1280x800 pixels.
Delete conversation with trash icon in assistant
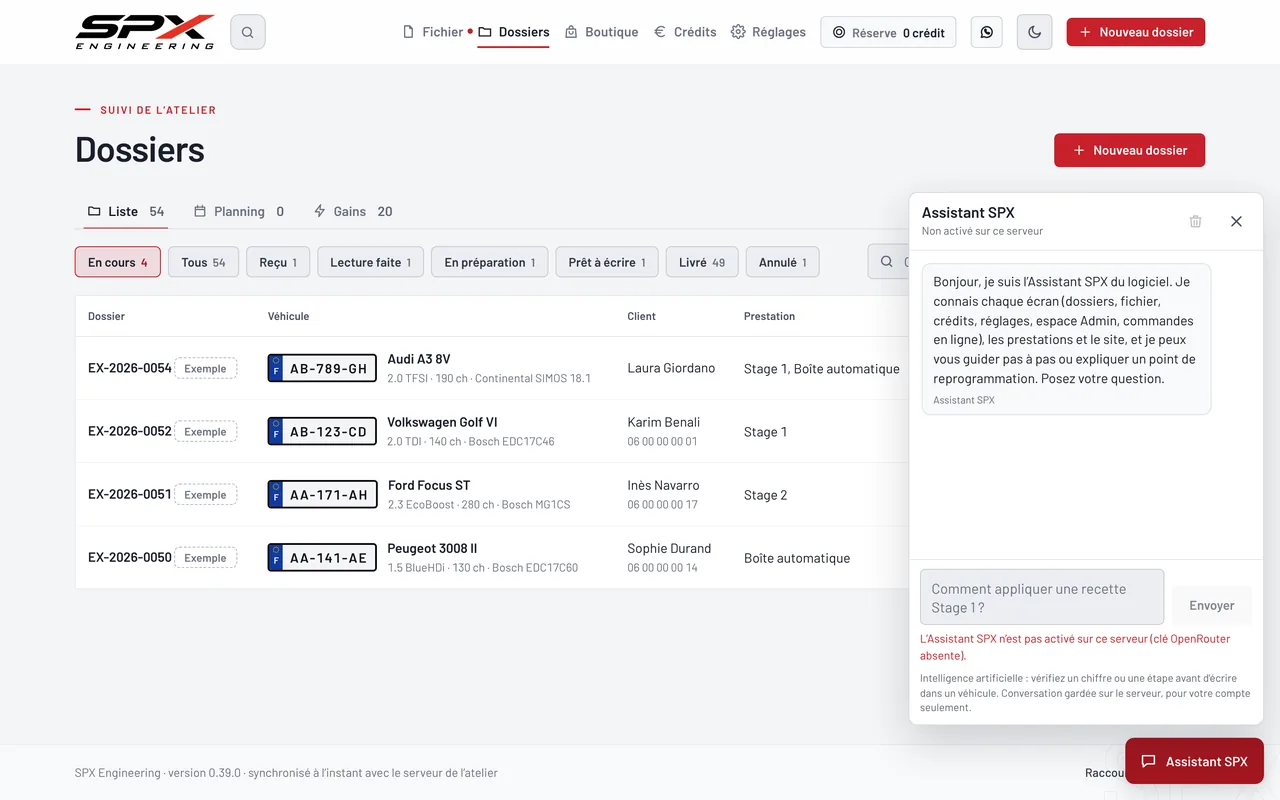coord(1195,221)
